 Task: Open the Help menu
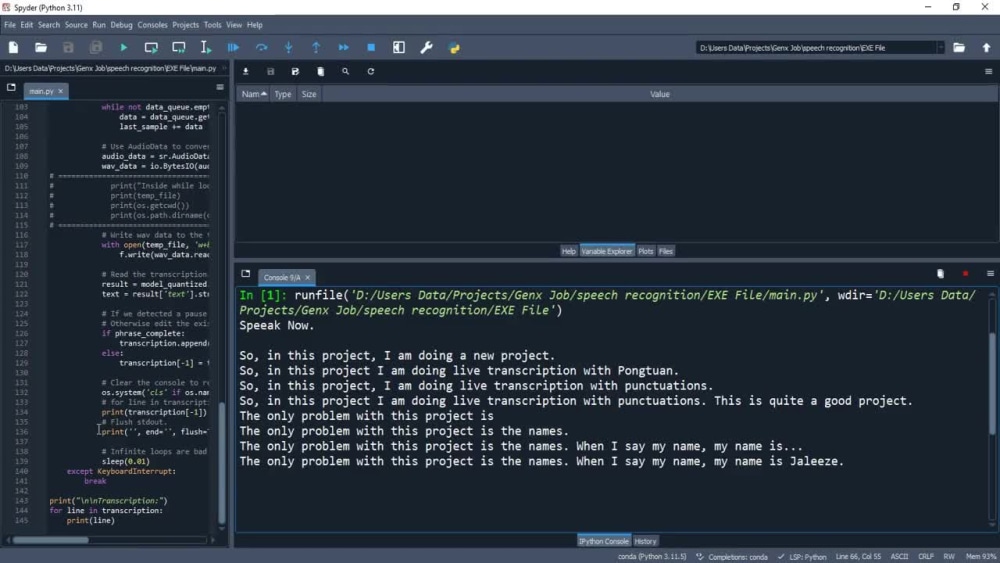(254, 25)
